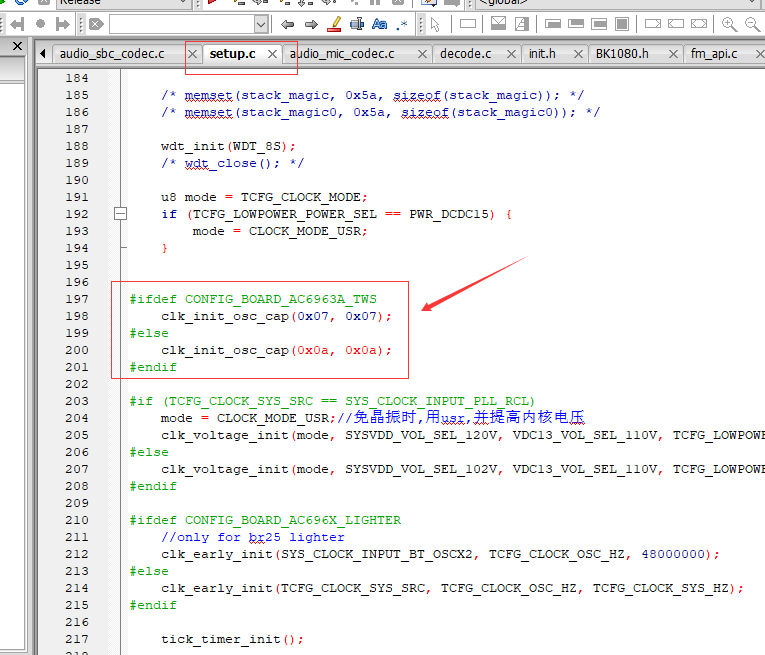Pick the top-left filled loop block
The height and width of the screenshot is (655, 765).
(553, 23)
